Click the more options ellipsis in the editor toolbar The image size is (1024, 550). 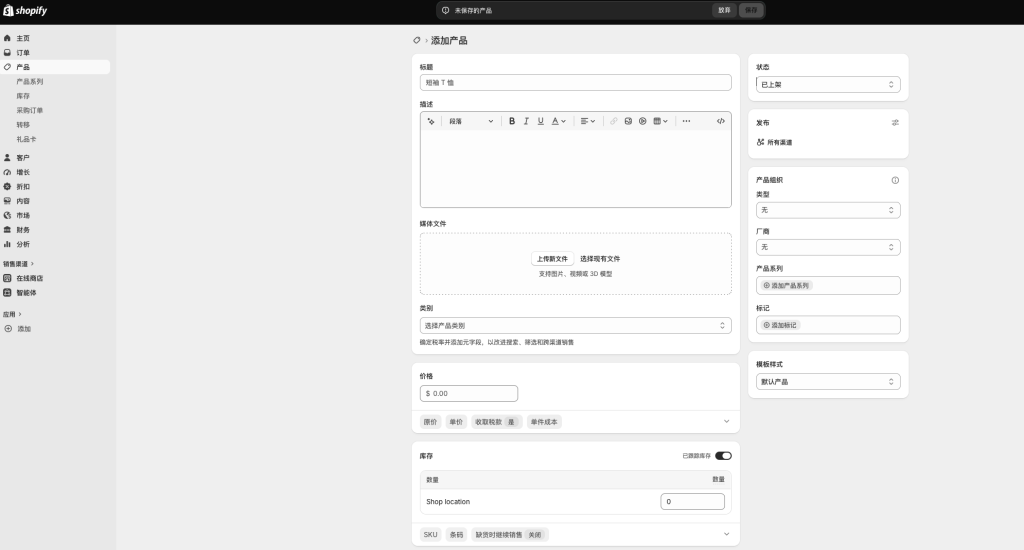(686, 121)
